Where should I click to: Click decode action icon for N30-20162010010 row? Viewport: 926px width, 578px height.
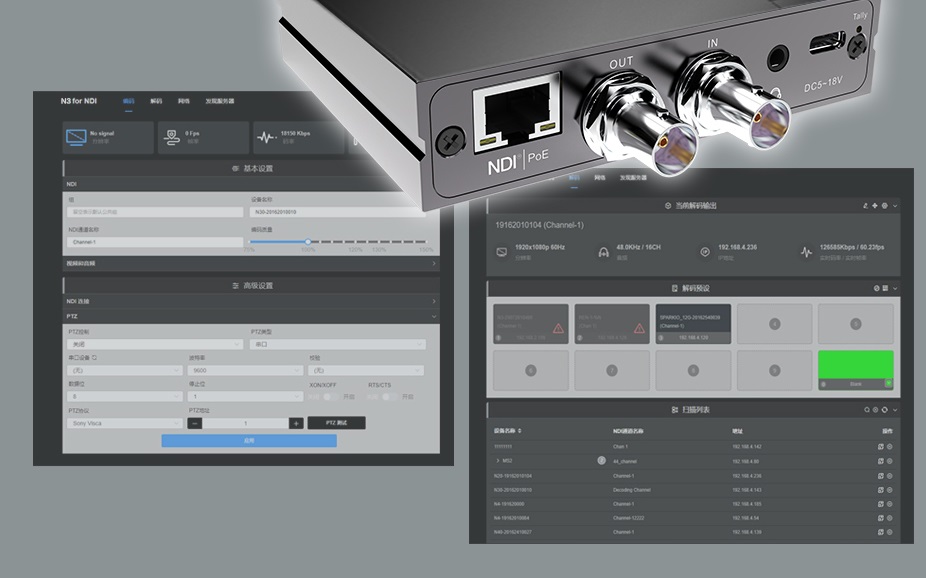click(x=880, y=490)
